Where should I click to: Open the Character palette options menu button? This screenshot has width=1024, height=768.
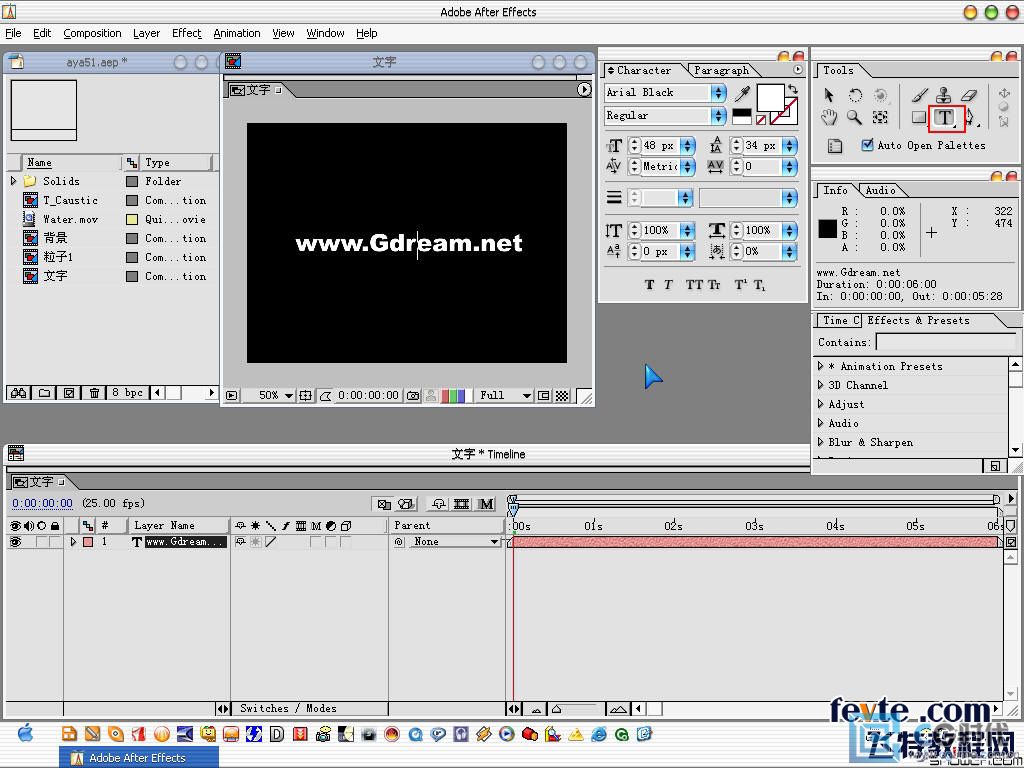pos(798,70)
